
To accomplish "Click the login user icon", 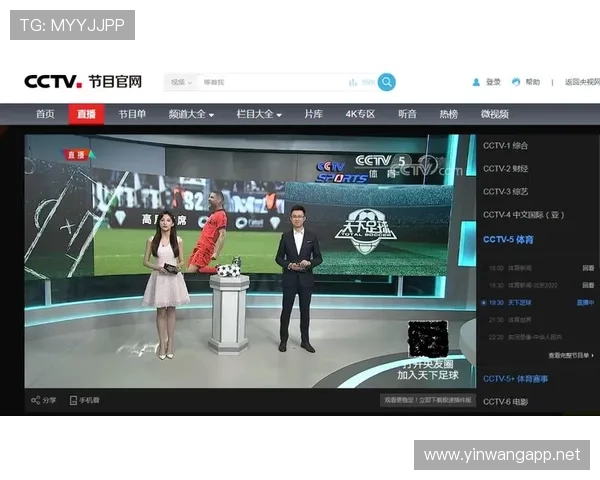I will coord(476,82).
